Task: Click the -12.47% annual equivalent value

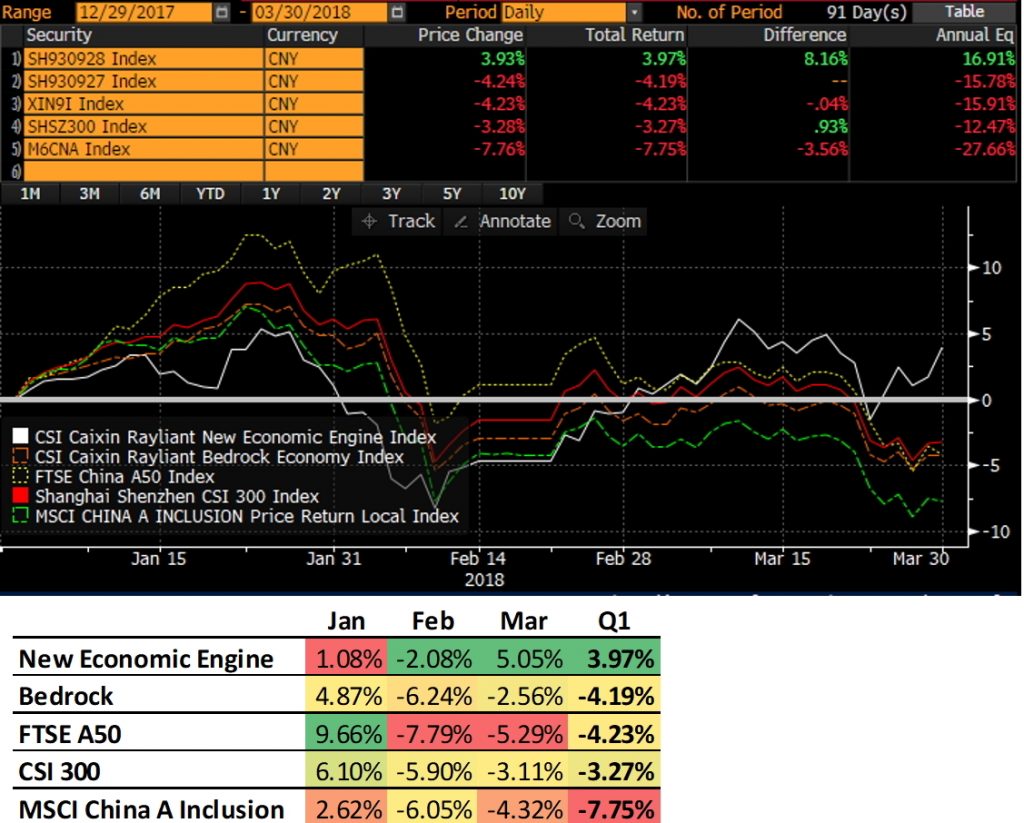Action: pos(985,127)
